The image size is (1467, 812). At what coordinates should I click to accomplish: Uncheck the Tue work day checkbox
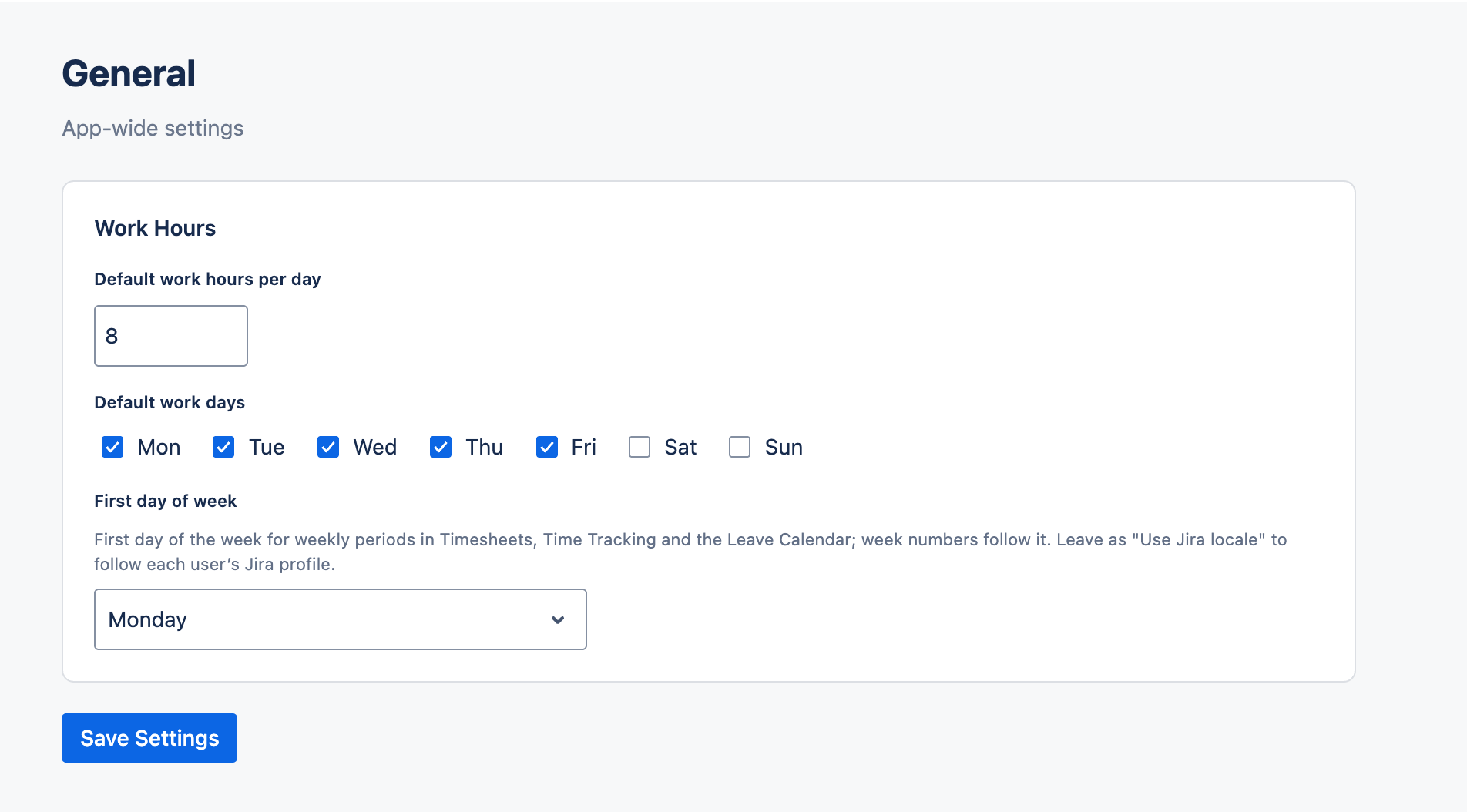point(223,447)
